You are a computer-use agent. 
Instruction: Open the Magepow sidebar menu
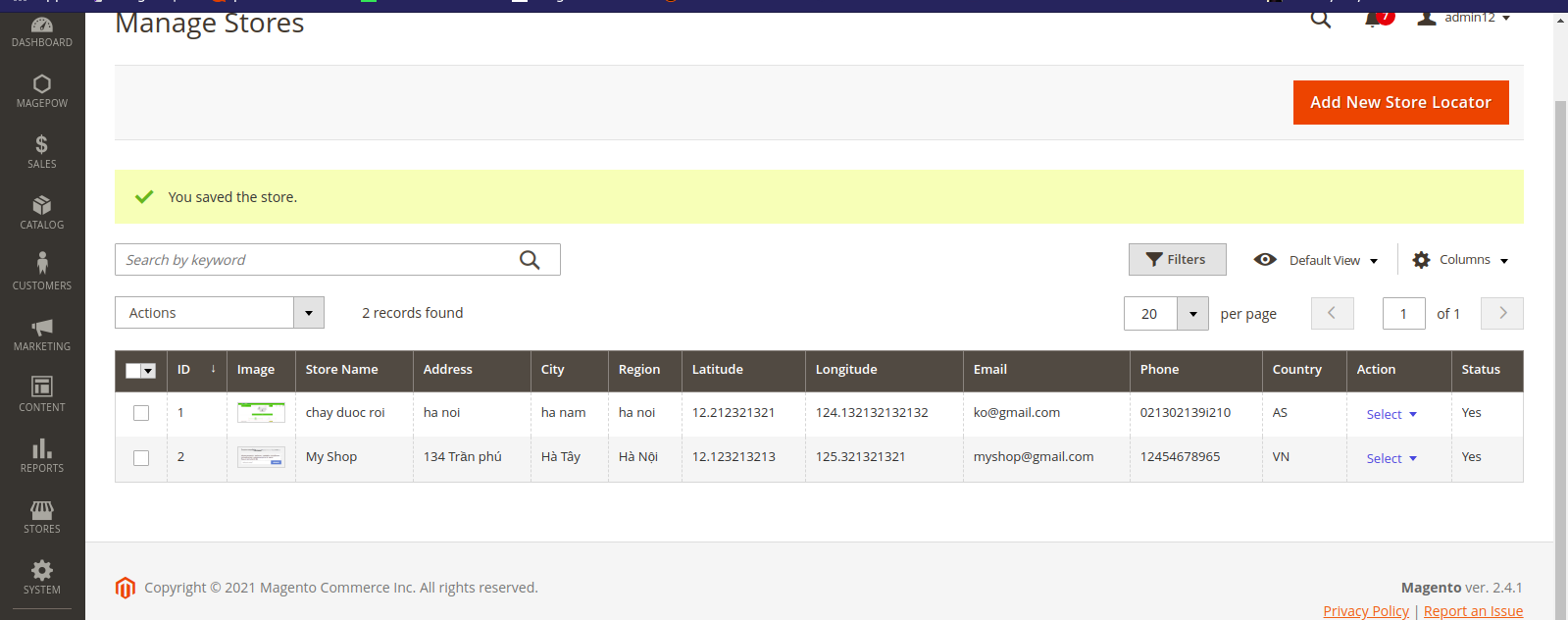pyautogui.click(x=42, y=89)
